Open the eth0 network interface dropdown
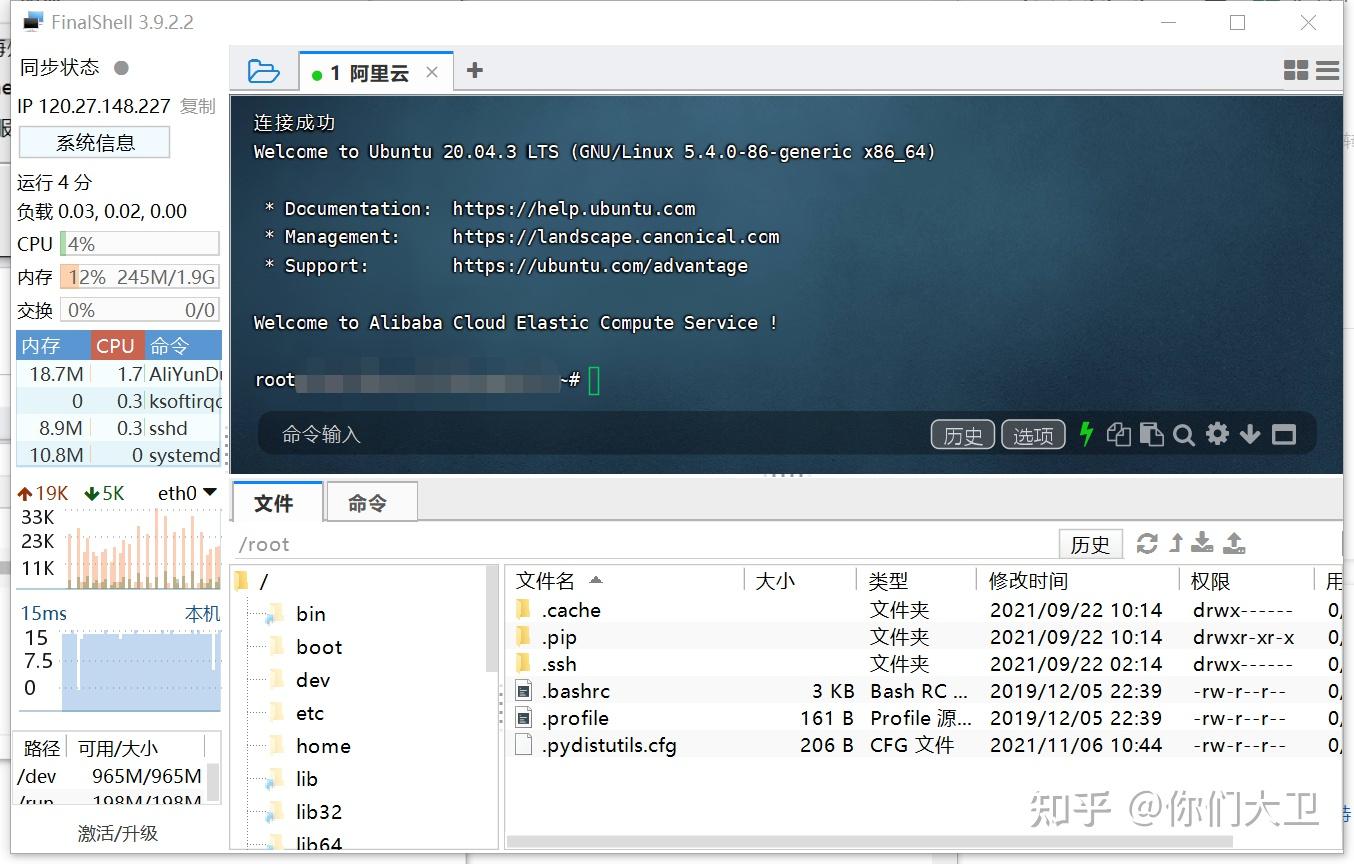1354x864 pixels. [x=188, y=493]
